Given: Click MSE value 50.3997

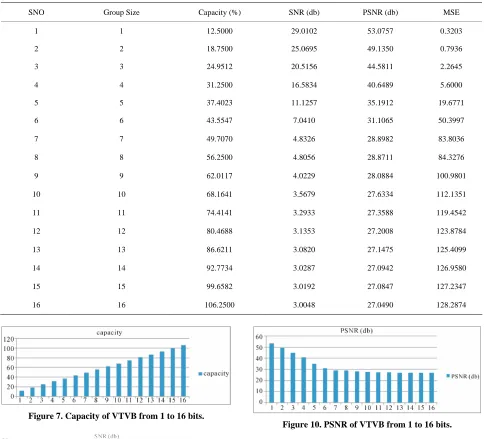Looking at the screenshot, I should click(451, 120).
